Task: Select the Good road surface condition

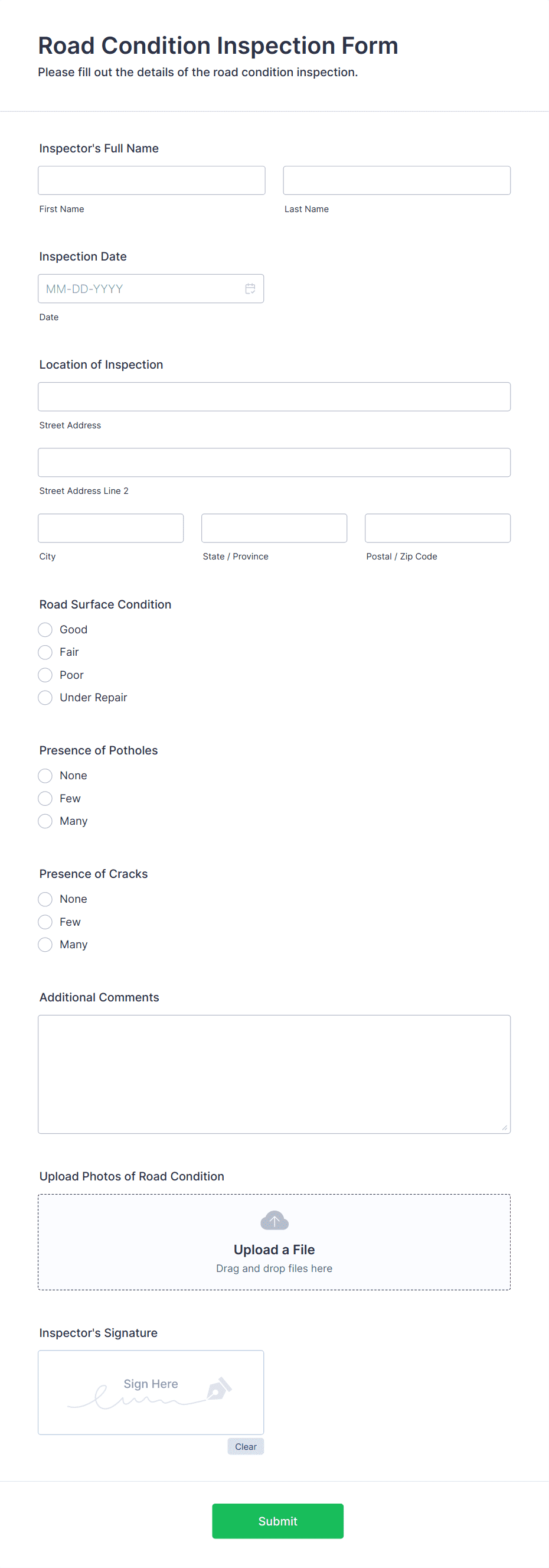Action: pyautogui.click(x=45, y=629)
